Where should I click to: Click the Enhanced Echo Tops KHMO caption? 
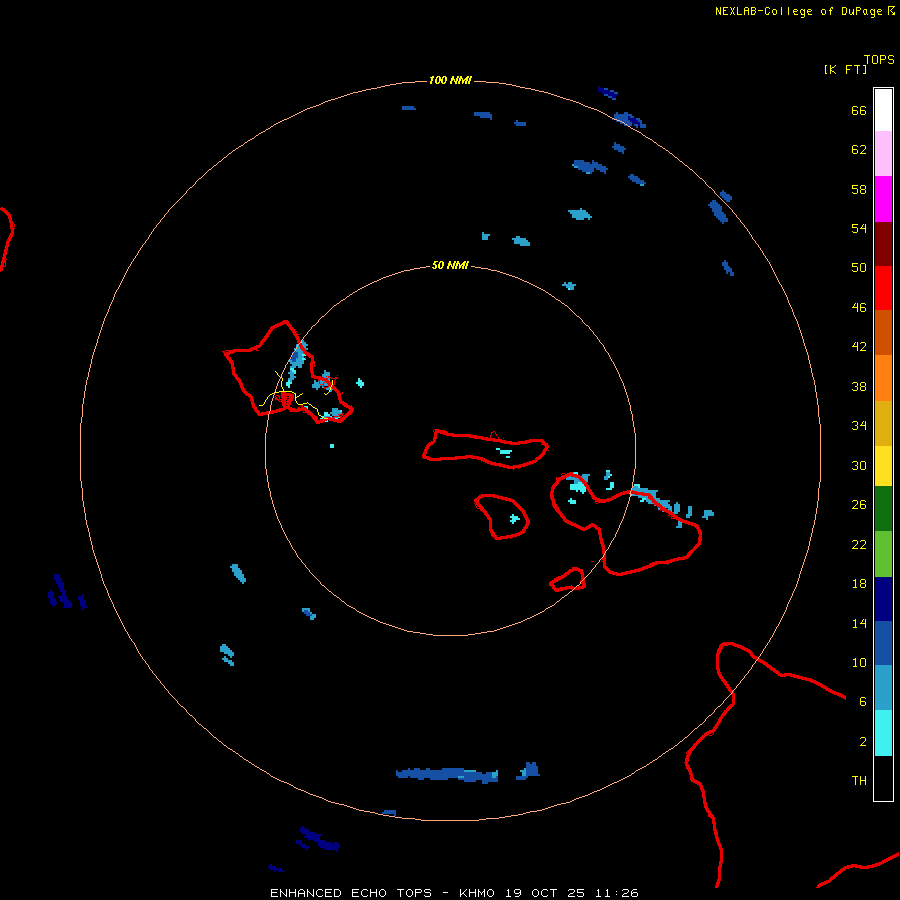point(454,893)
